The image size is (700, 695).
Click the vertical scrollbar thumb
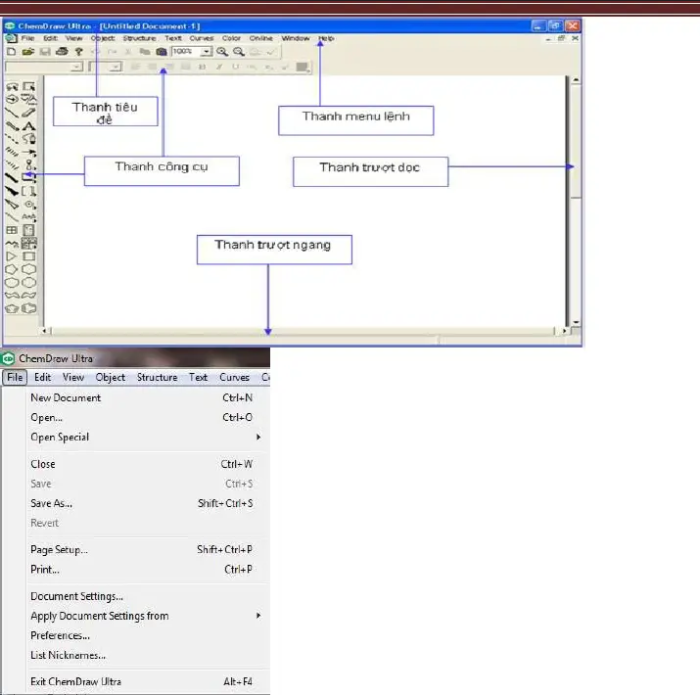[576, 142]
